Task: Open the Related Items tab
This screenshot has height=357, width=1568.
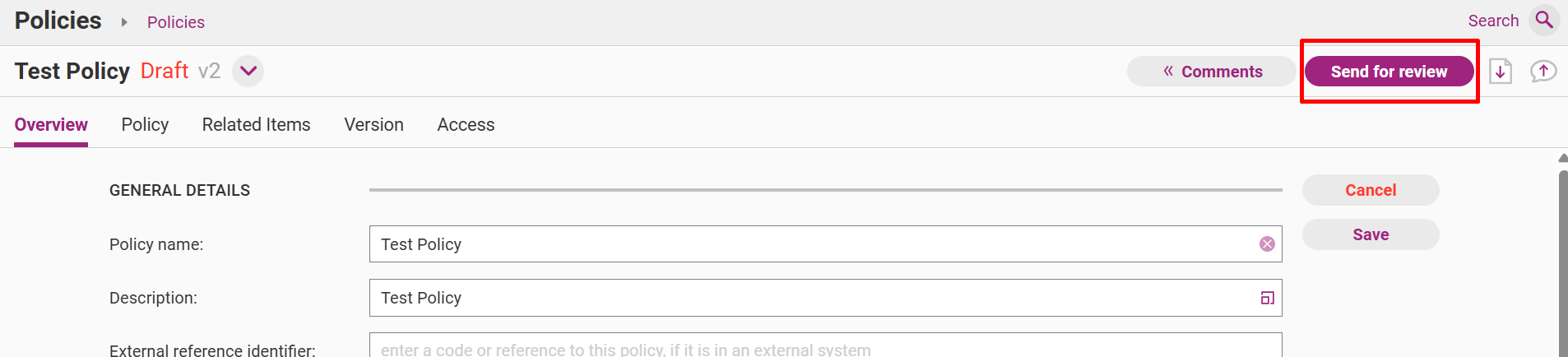Action: click(257, 124)
